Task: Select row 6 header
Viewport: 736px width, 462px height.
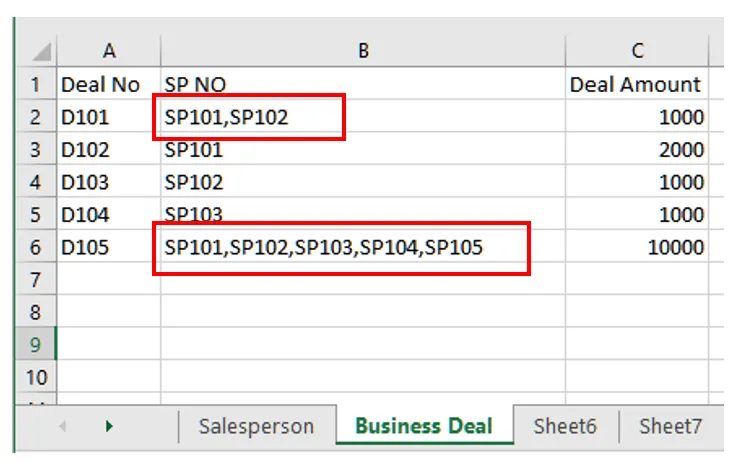Action: coord(37,247)
